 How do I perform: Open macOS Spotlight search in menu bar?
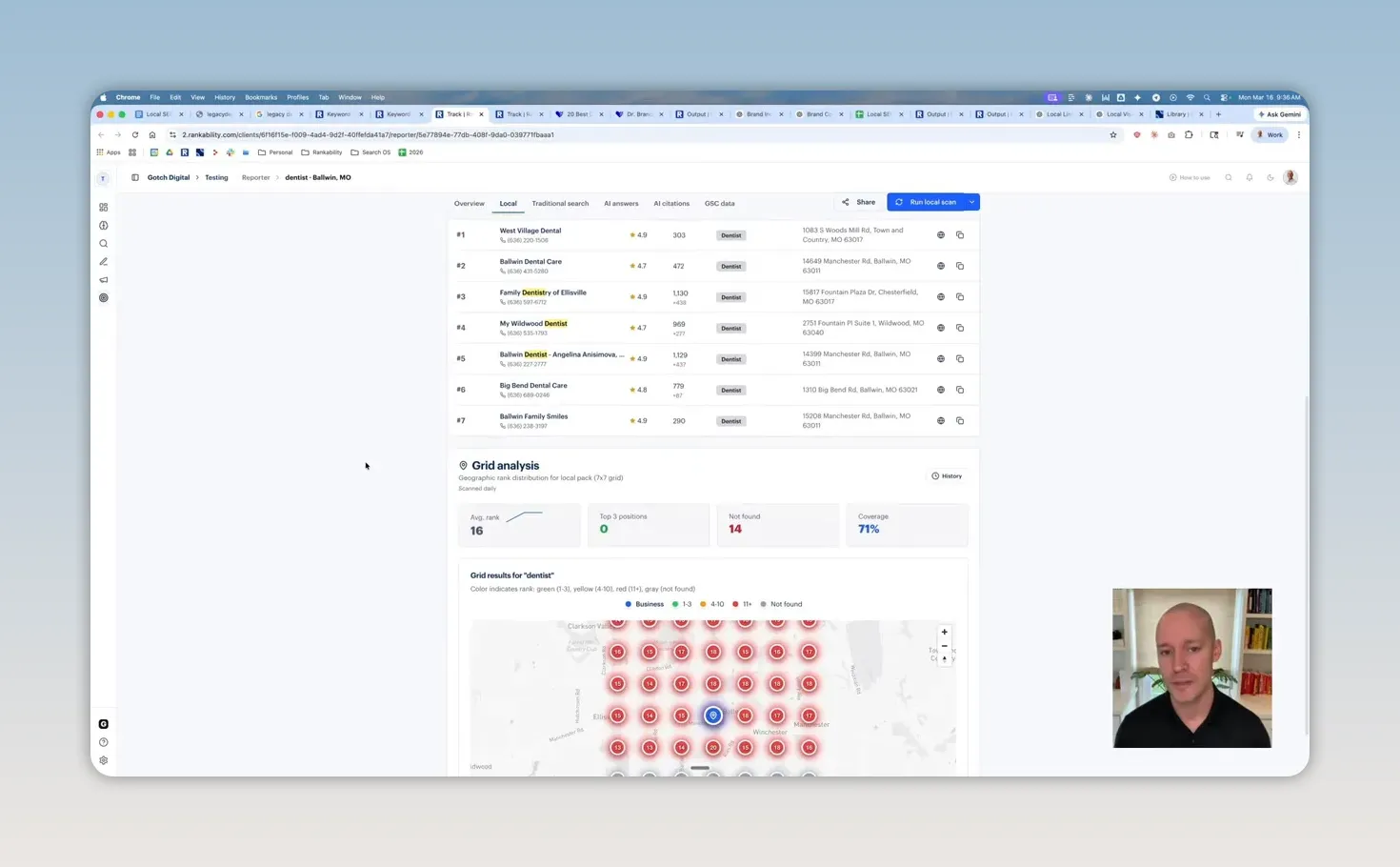point(1207,97)
